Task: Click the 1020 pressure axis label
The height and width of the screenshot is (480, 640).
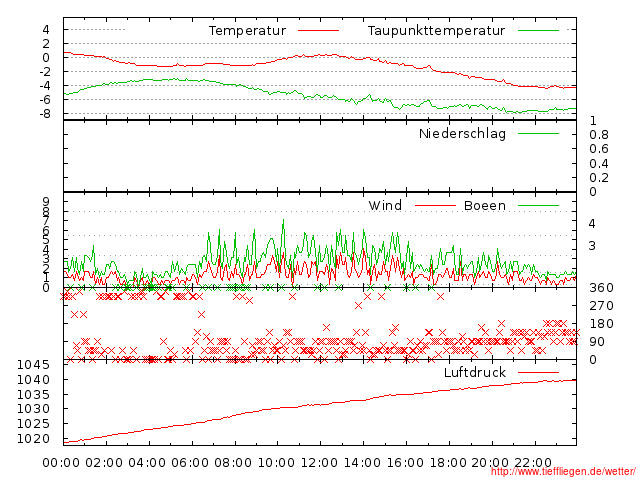Action: tap(33, 439)
